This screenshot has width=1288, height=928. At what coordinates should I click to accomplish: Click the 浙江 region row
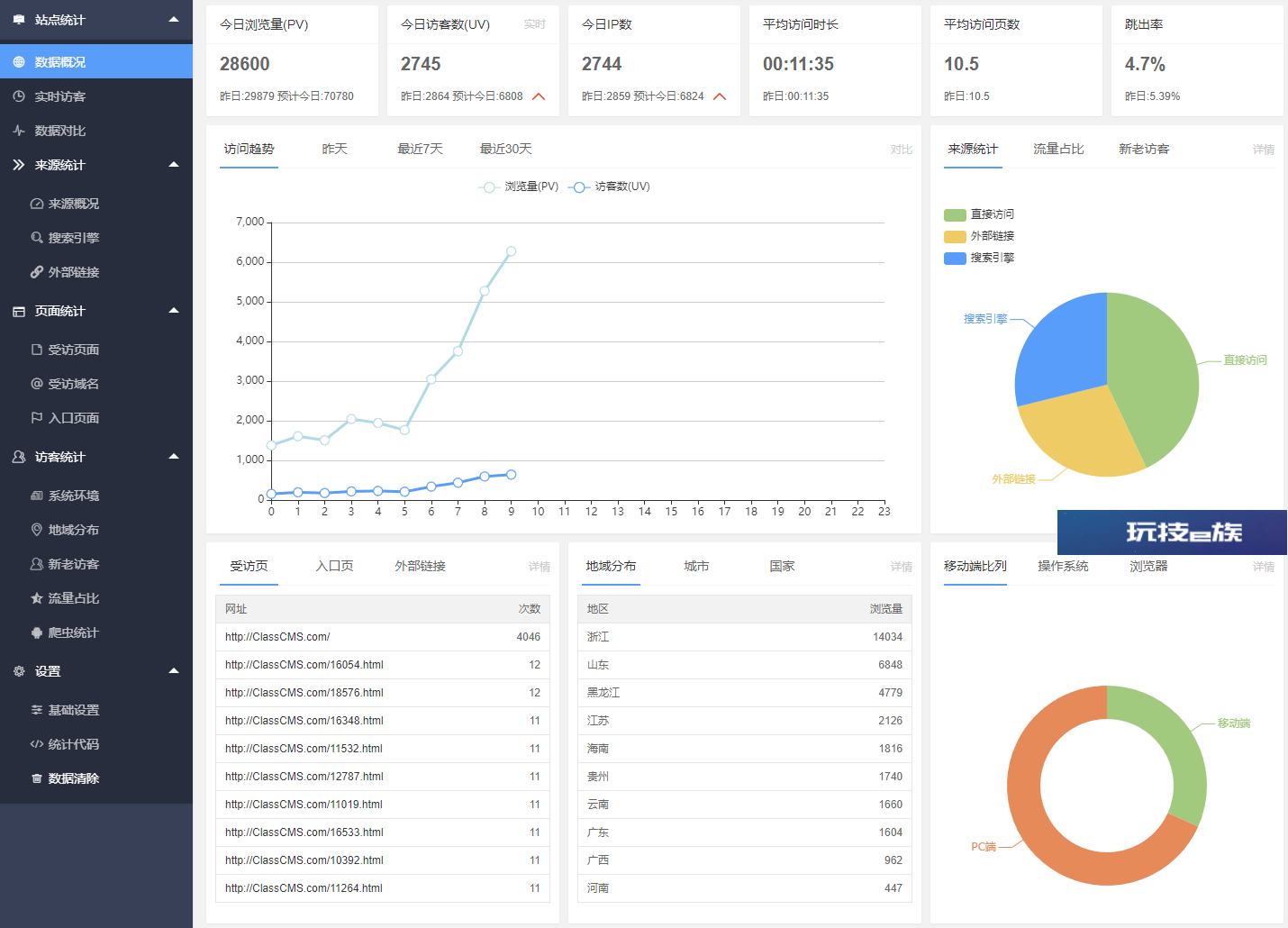(745, 637)
